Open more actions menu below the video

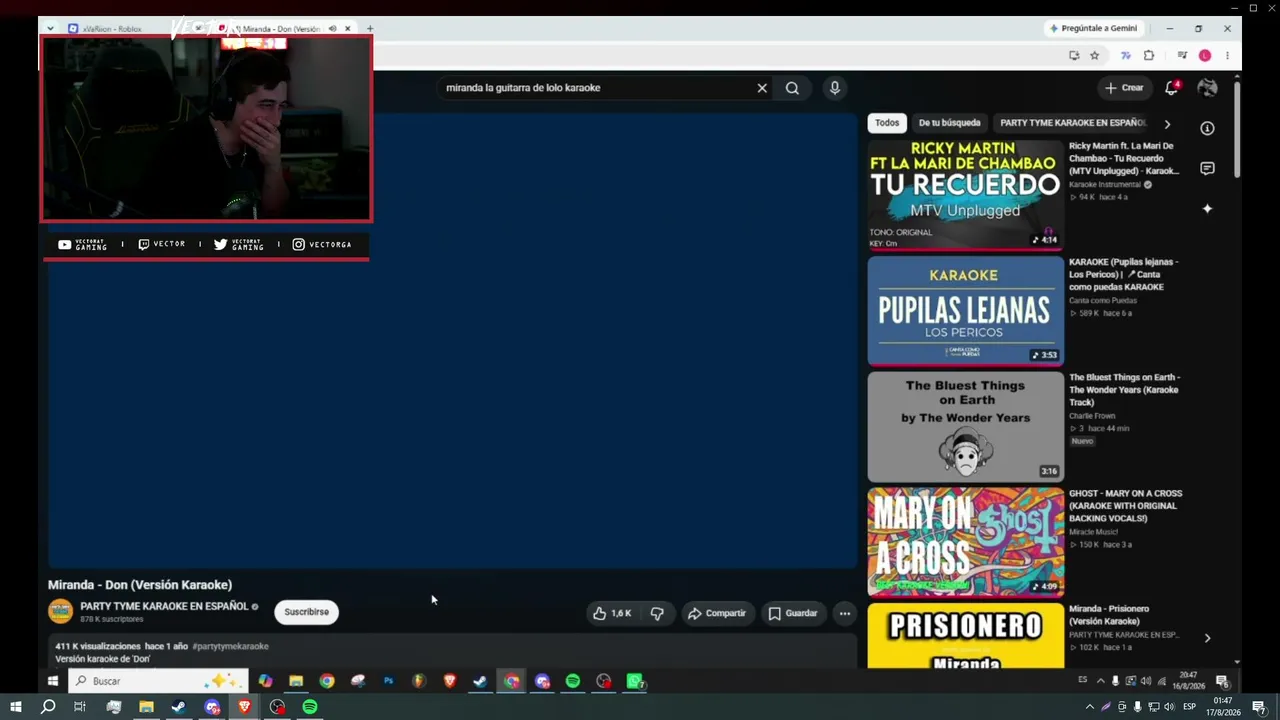(x=845, y=613)
